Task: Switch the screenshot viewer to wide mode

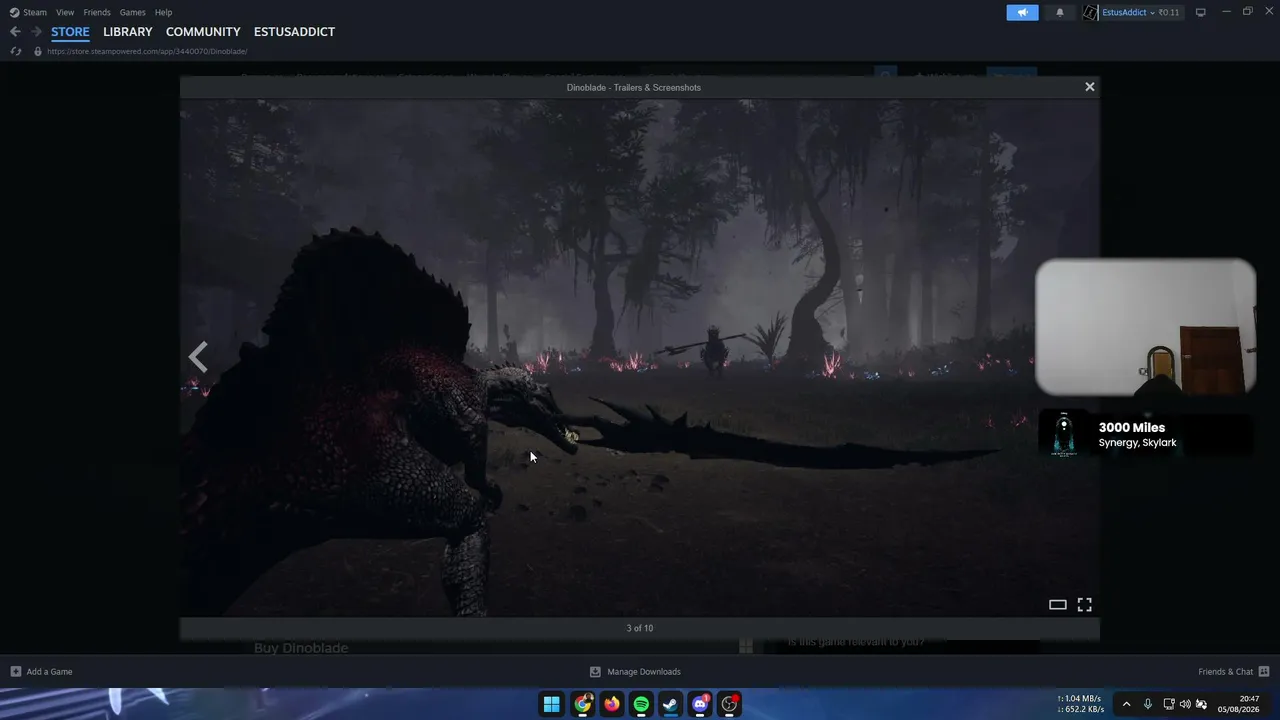Action: pyautogui.click(x=1057, y=604)
